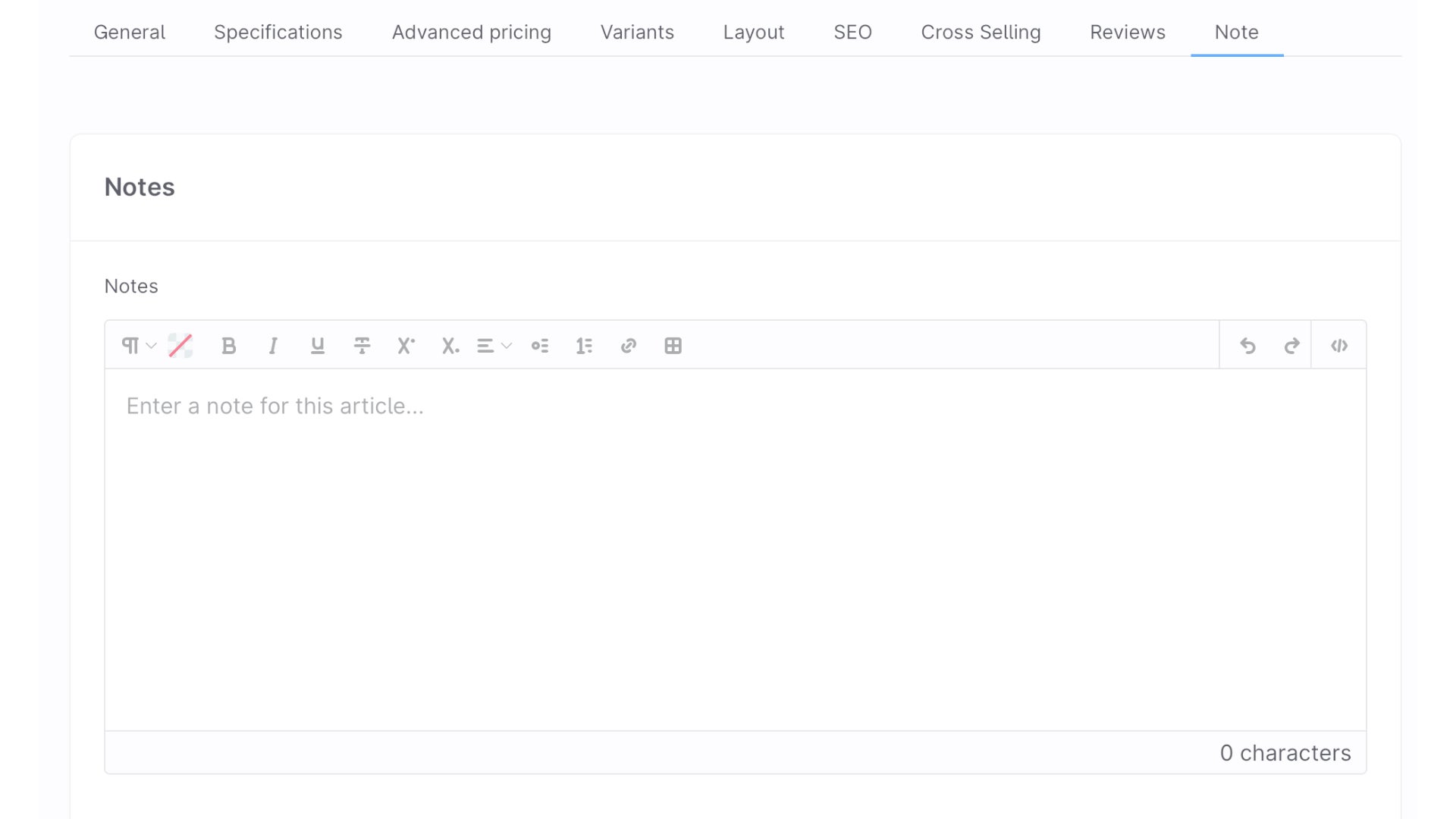Open the General tab
Image resolution: width=1456 pixels, height=819 pixels.
click(130, 32)
